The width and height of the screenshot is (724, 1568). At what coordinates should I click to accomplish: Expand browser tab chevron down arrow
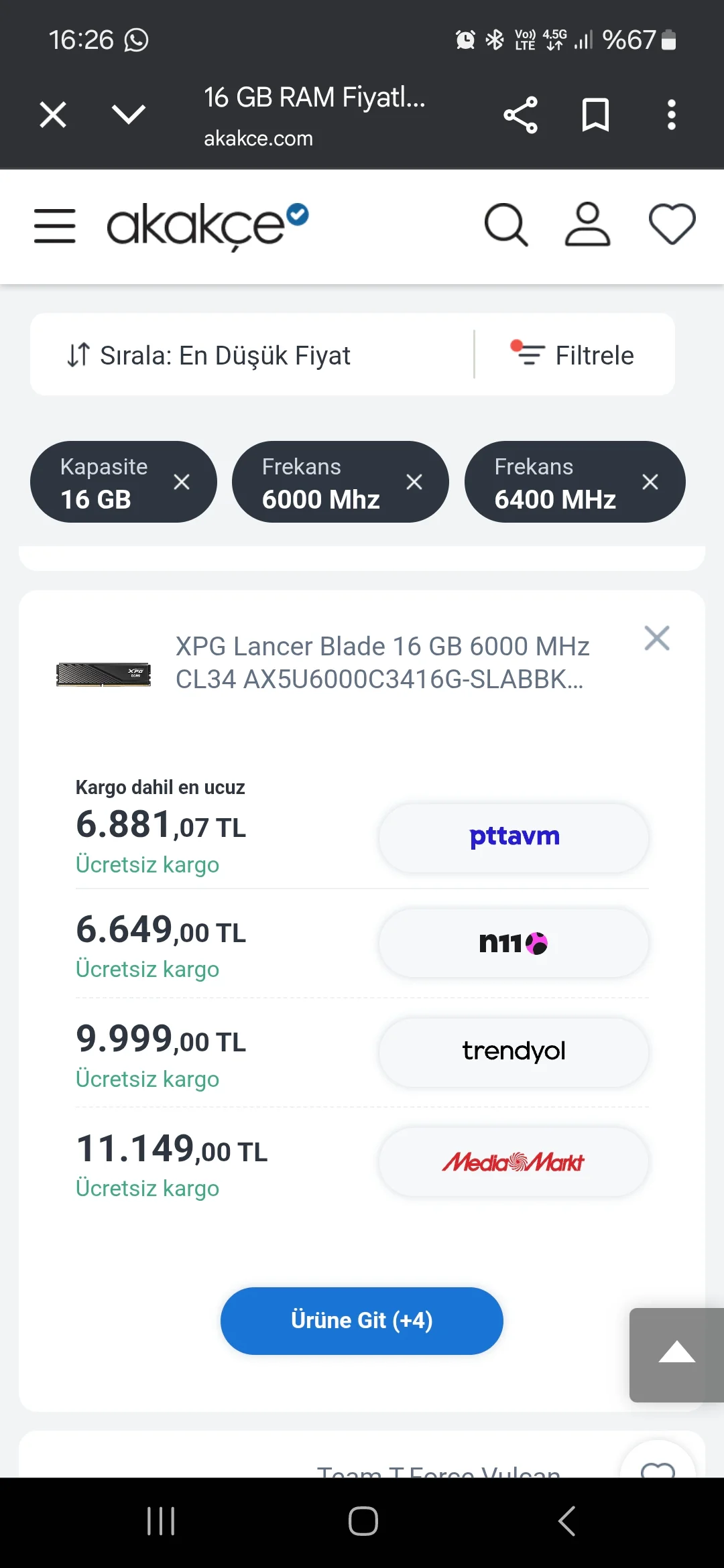129,115
